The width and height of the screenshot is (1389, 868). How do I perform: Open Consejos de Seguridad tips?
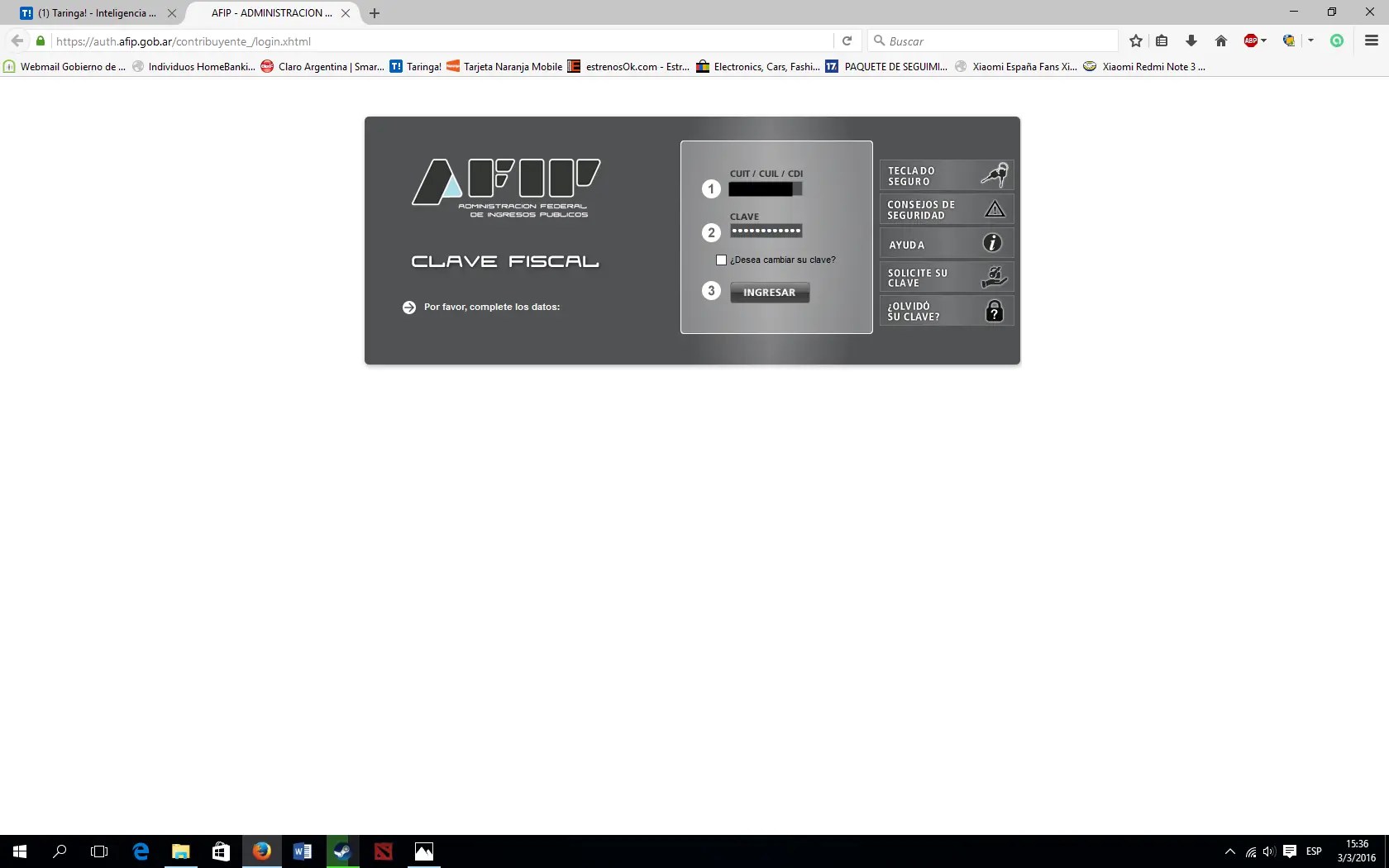pos(947,209)
